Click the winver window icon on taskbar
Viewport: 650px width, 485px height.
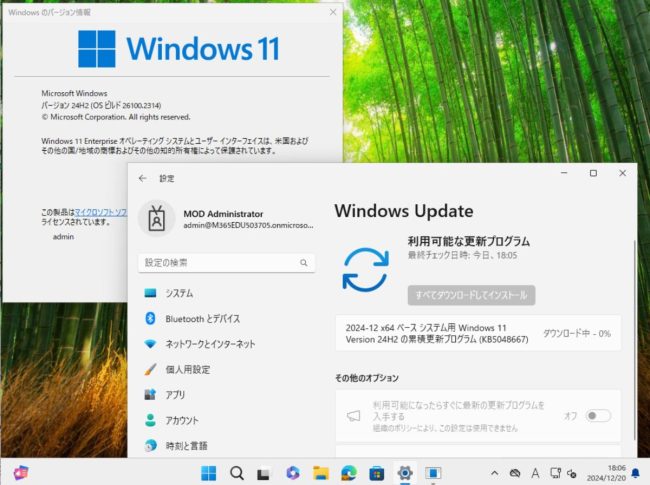[433, 473]
